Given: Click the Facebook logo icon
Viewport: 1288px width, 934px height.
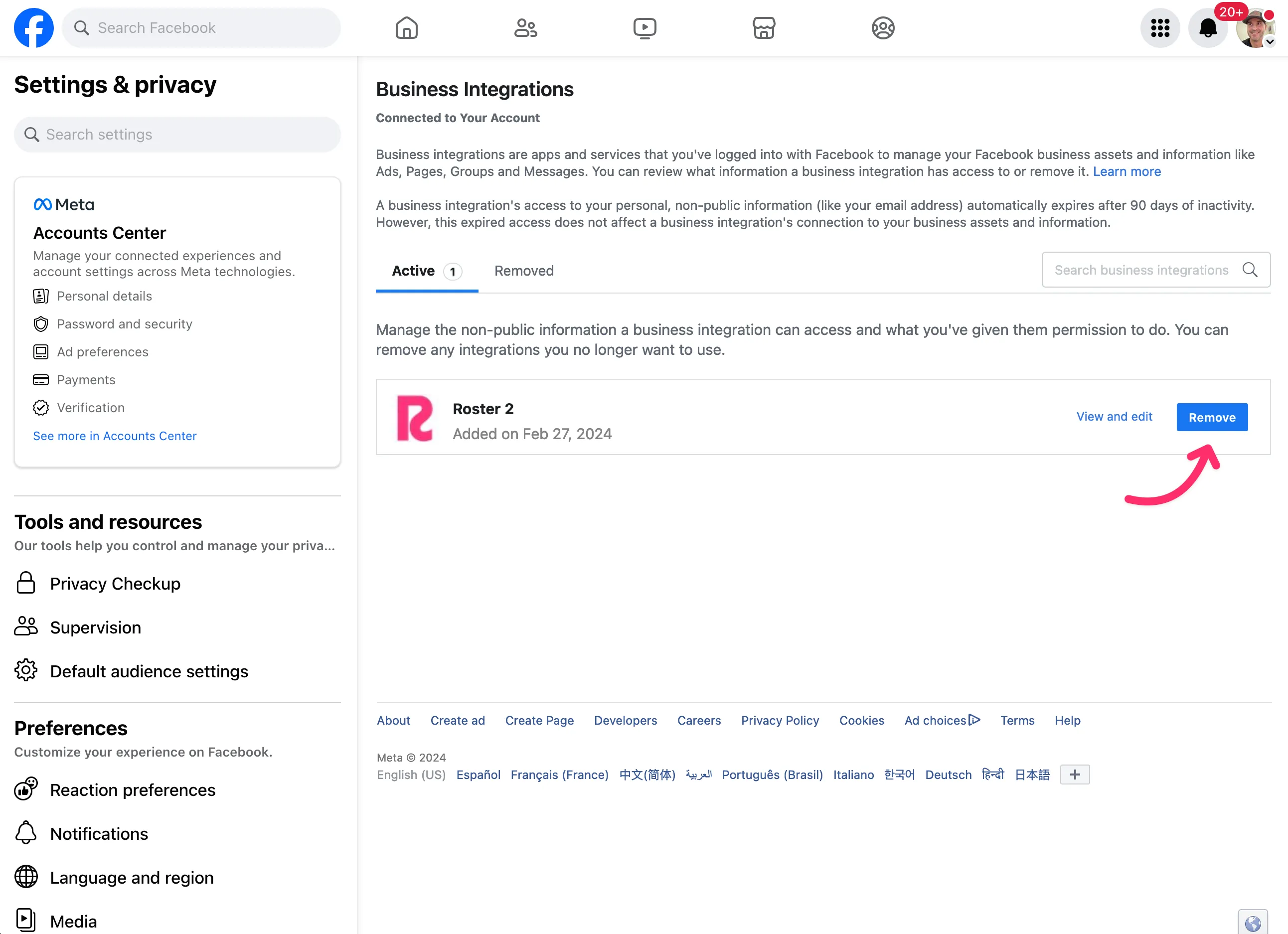Looking at the screenshot, I should [33, 28].
